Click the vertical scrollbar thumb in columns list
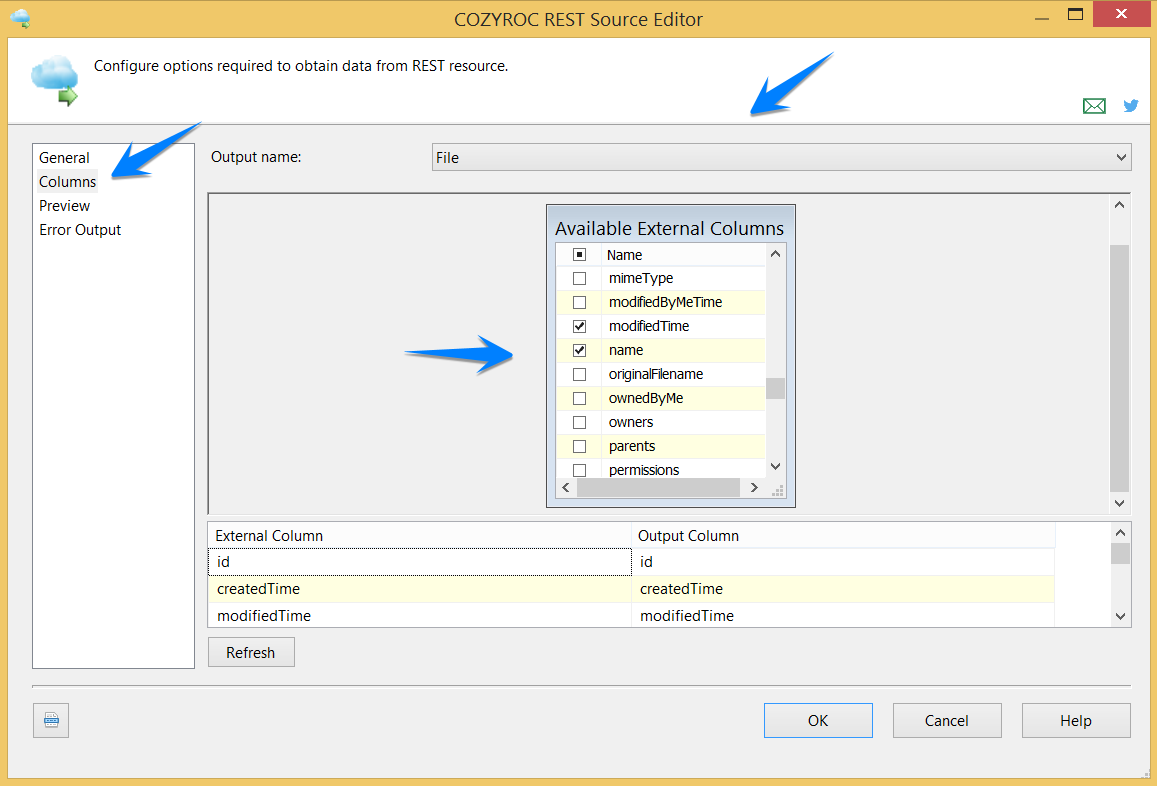Screen dimensions: 1157x786 pyautogui.click(x=775, y=387)
